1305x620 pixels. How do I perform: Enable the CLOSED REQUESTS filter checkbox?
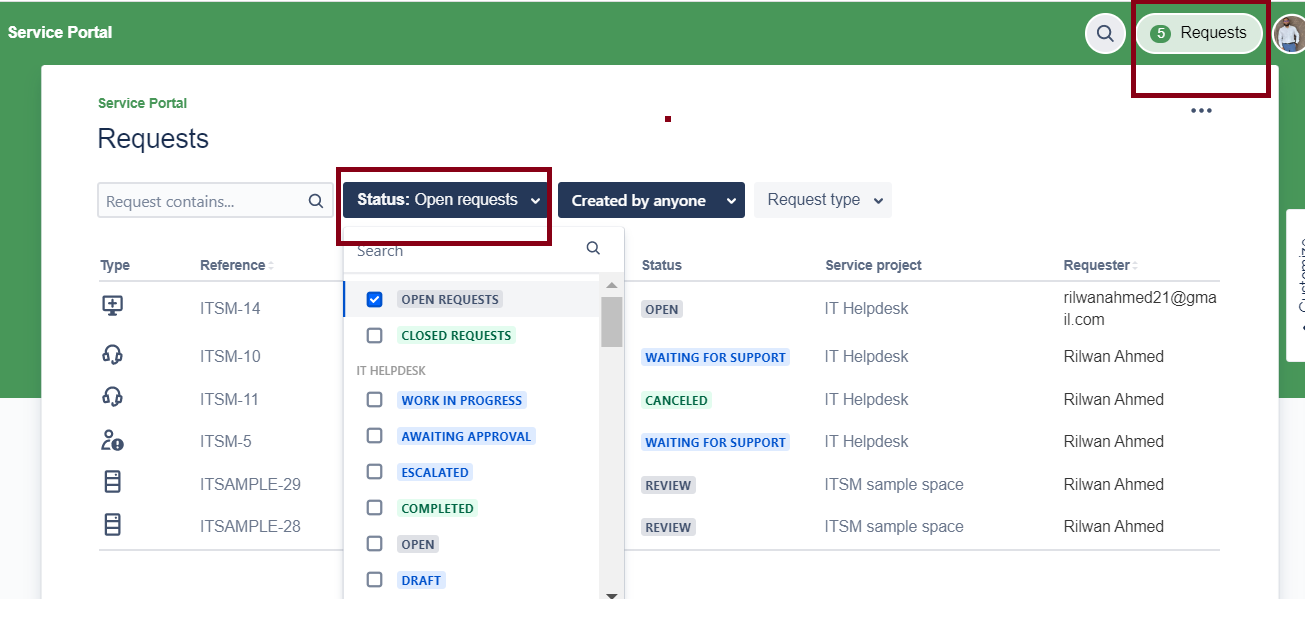click(x=375, y=335)
